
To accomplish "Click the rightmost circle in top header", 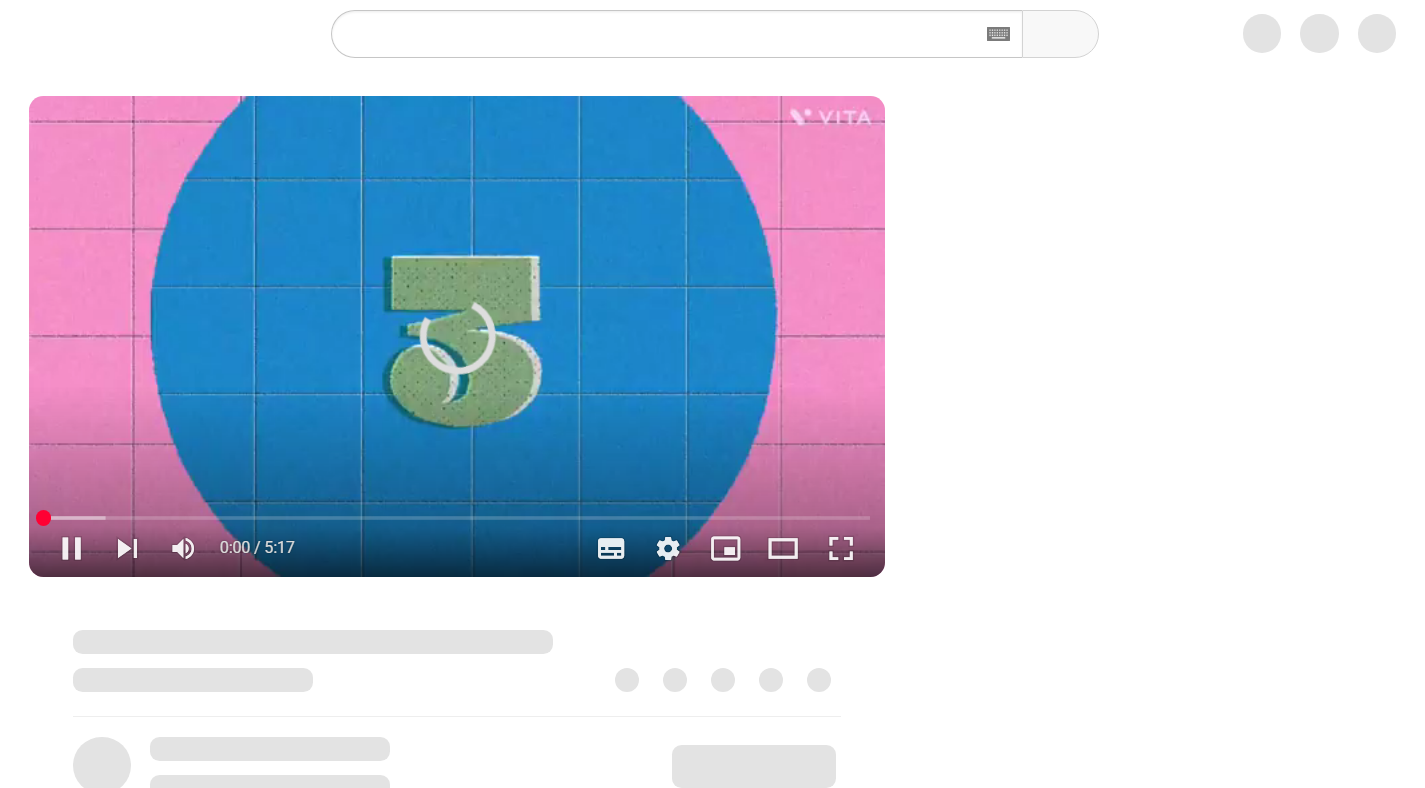I will [x=1376, y=34].
